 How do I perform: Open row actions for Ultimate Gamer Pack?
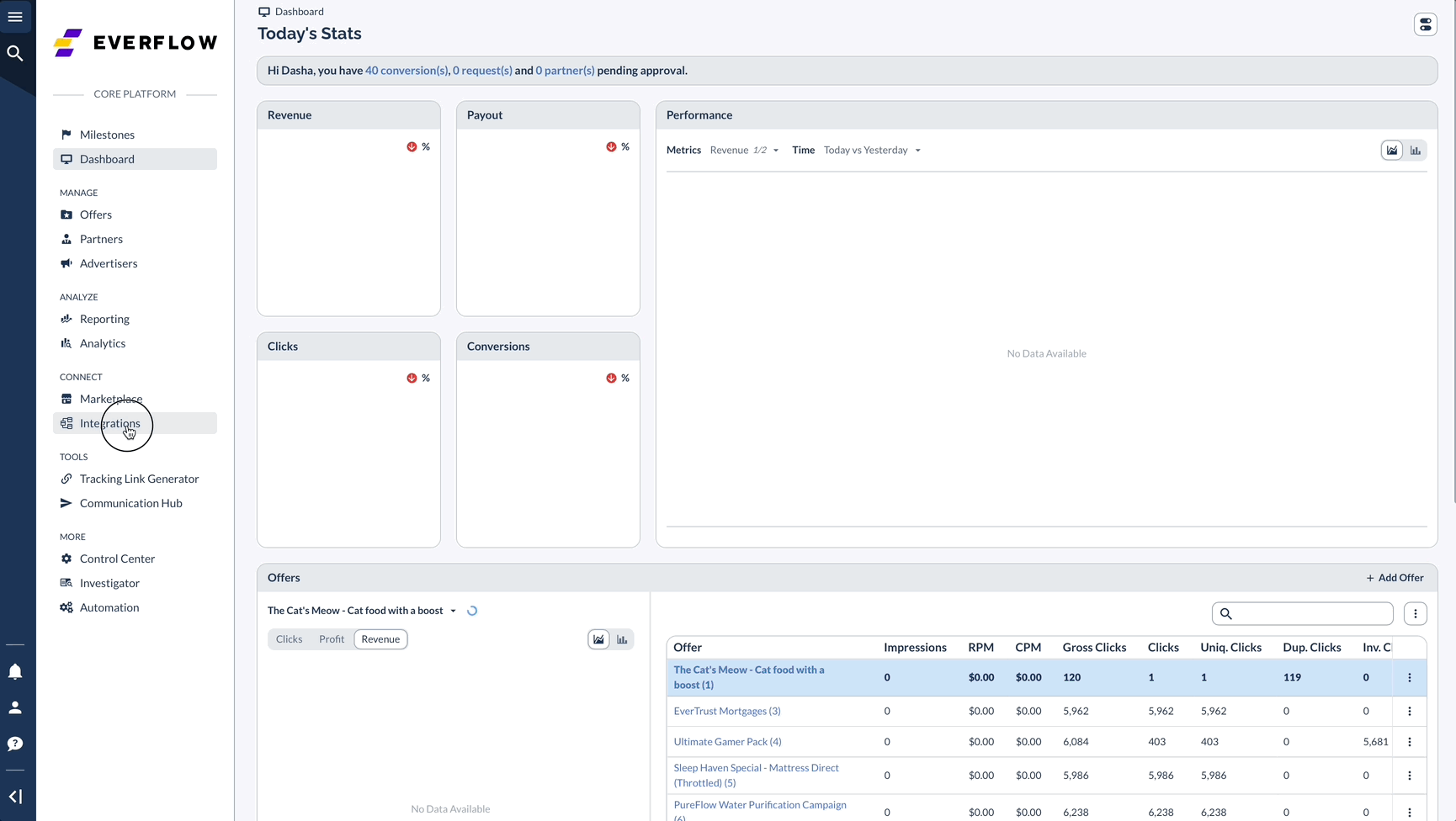[1410, 742]
